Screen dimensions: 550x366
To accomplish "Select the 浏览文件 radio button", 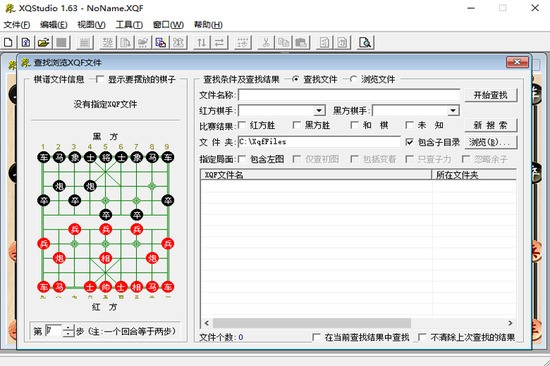I will 353,79.
